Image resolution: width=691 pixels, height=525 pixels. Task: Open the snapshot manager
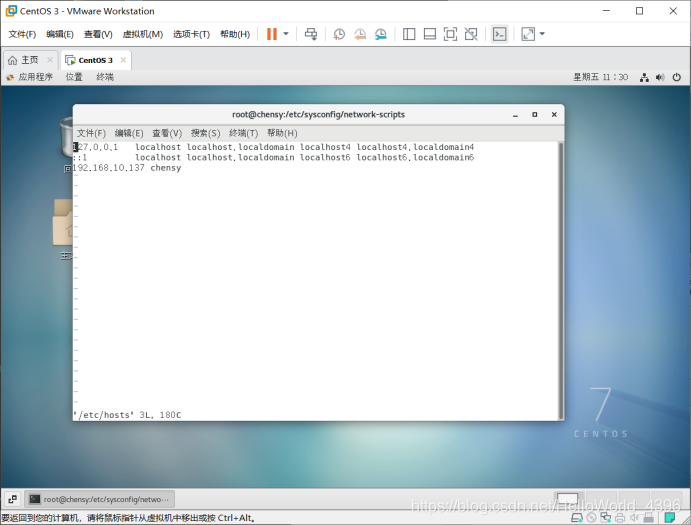pos(381,34)
